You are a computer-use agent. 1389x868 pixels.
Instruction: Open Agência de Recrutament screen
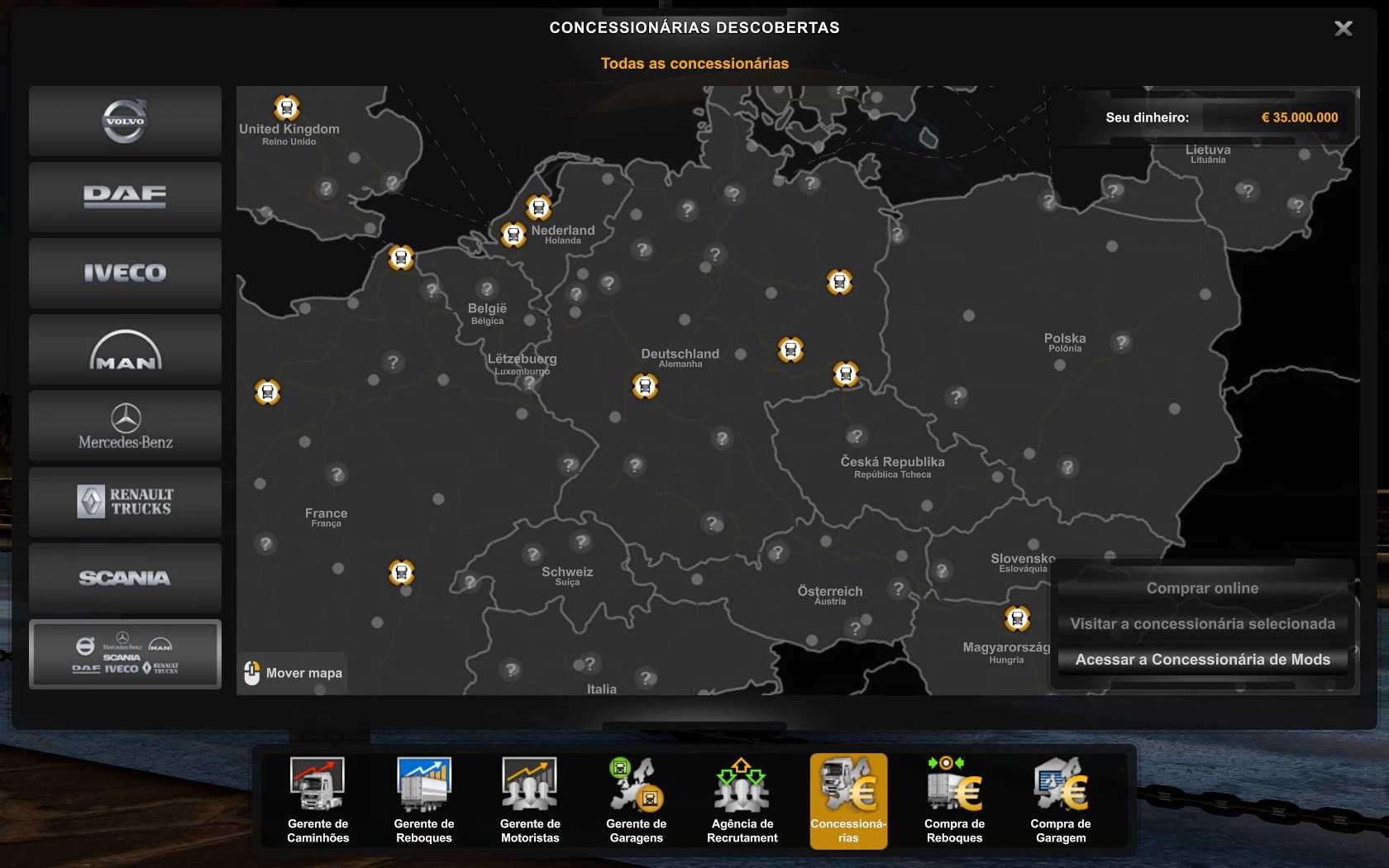[x=742, y=799]
